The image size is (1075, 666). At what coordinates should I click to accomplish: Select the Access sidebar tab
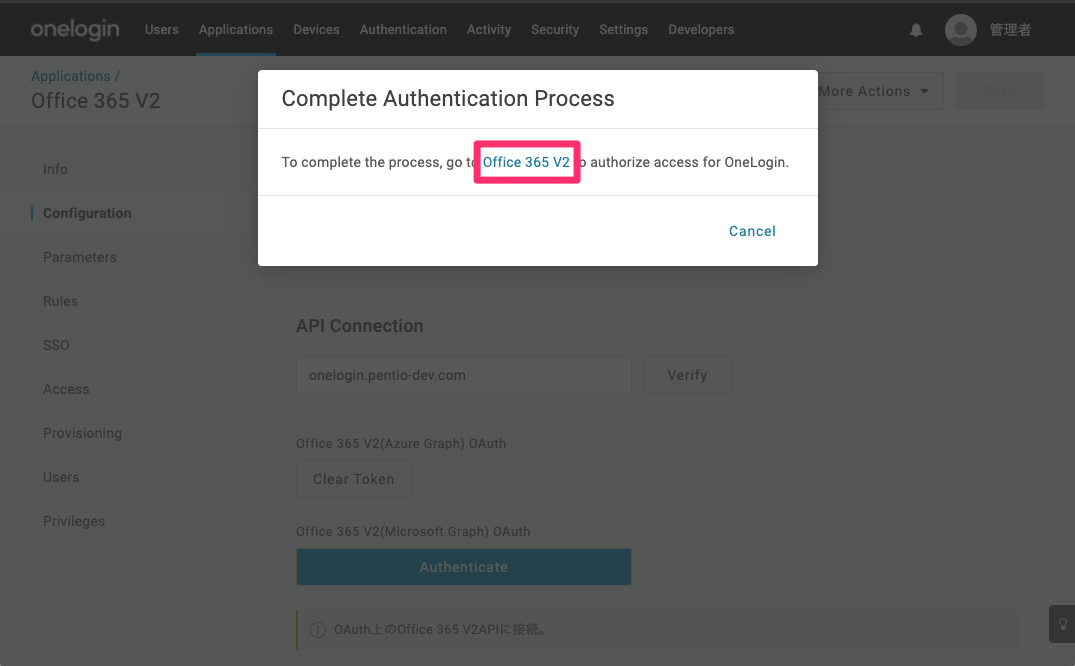pyautogui.click(x=66, y=389)
